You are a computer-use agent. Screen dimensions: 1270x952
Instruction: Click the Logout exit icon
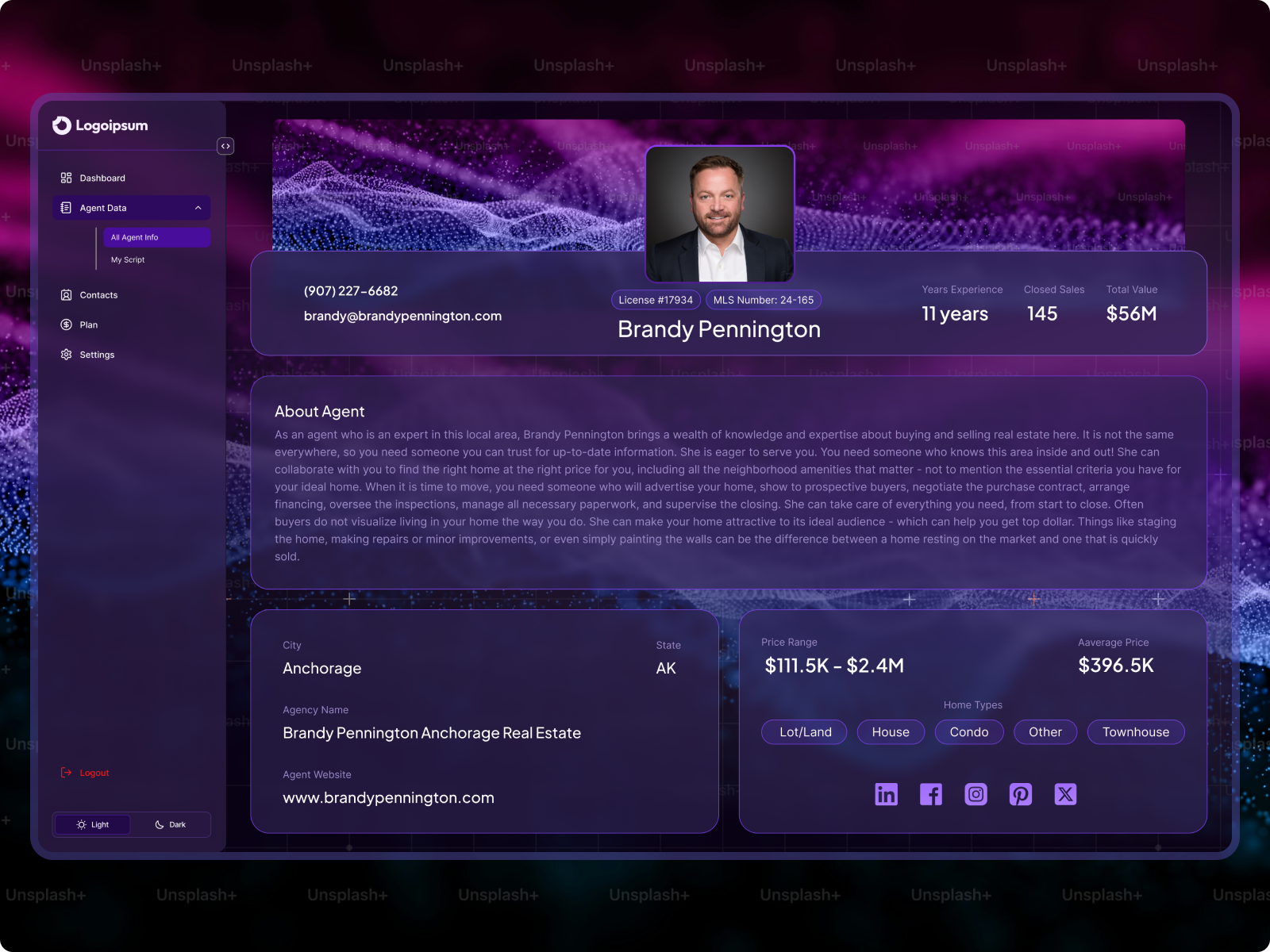tap(67, 773)
